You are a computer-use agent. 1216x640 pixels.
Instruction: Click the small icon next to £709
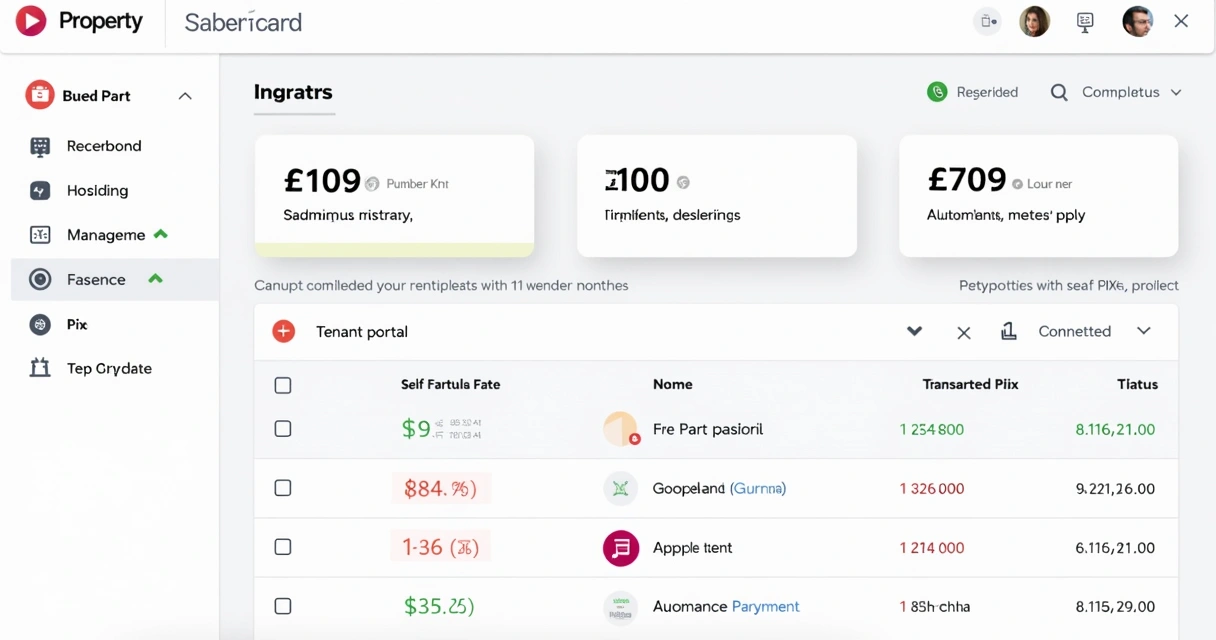[x=1017, y=184]
